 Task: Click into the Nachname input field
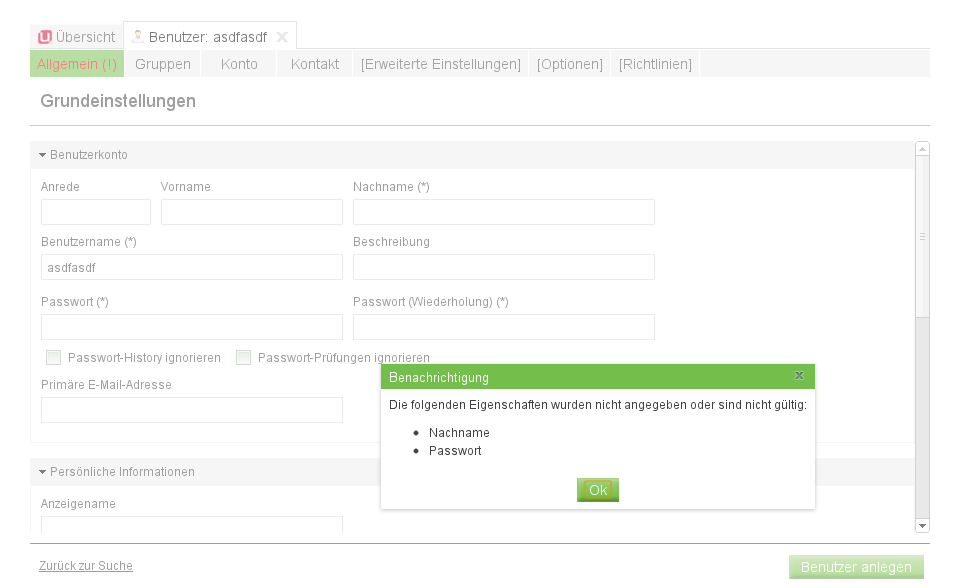[503, 212]
